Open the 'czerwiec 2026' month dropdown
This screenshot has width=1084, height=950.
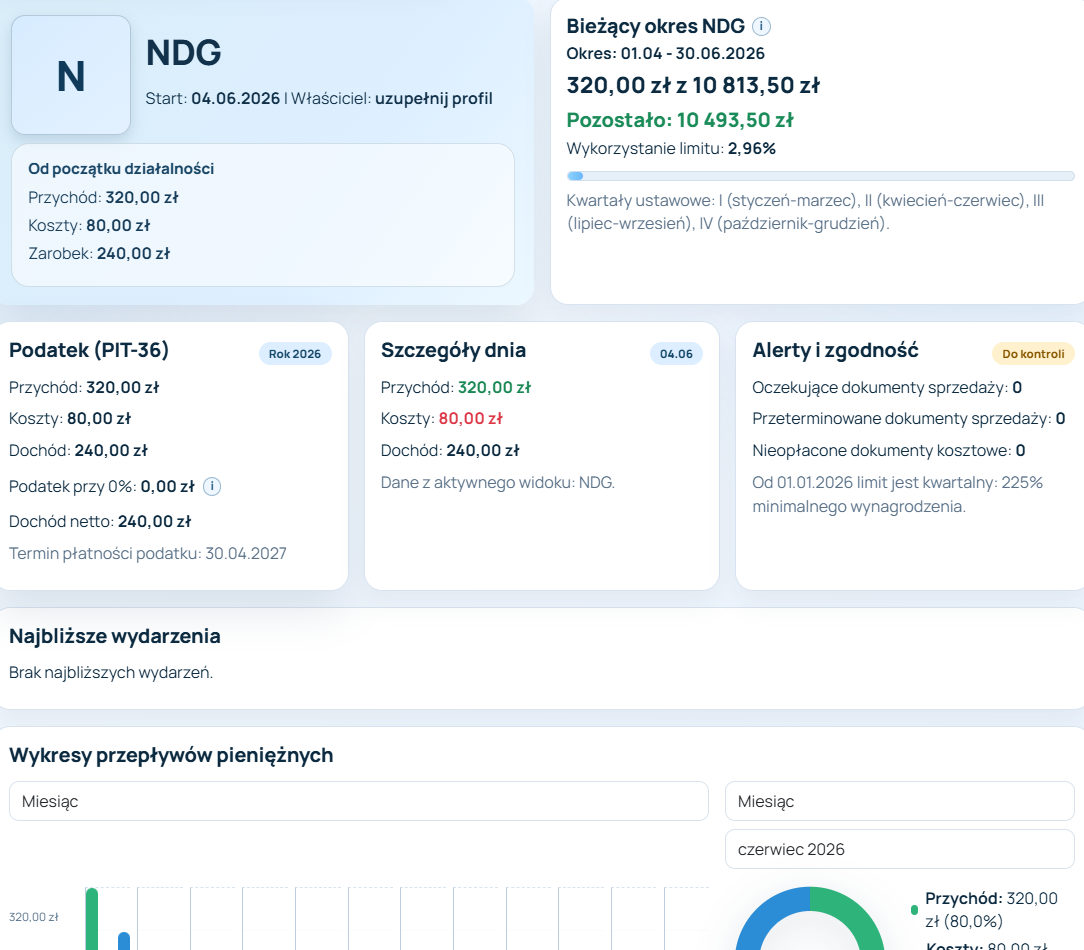(x=899, y=849)
